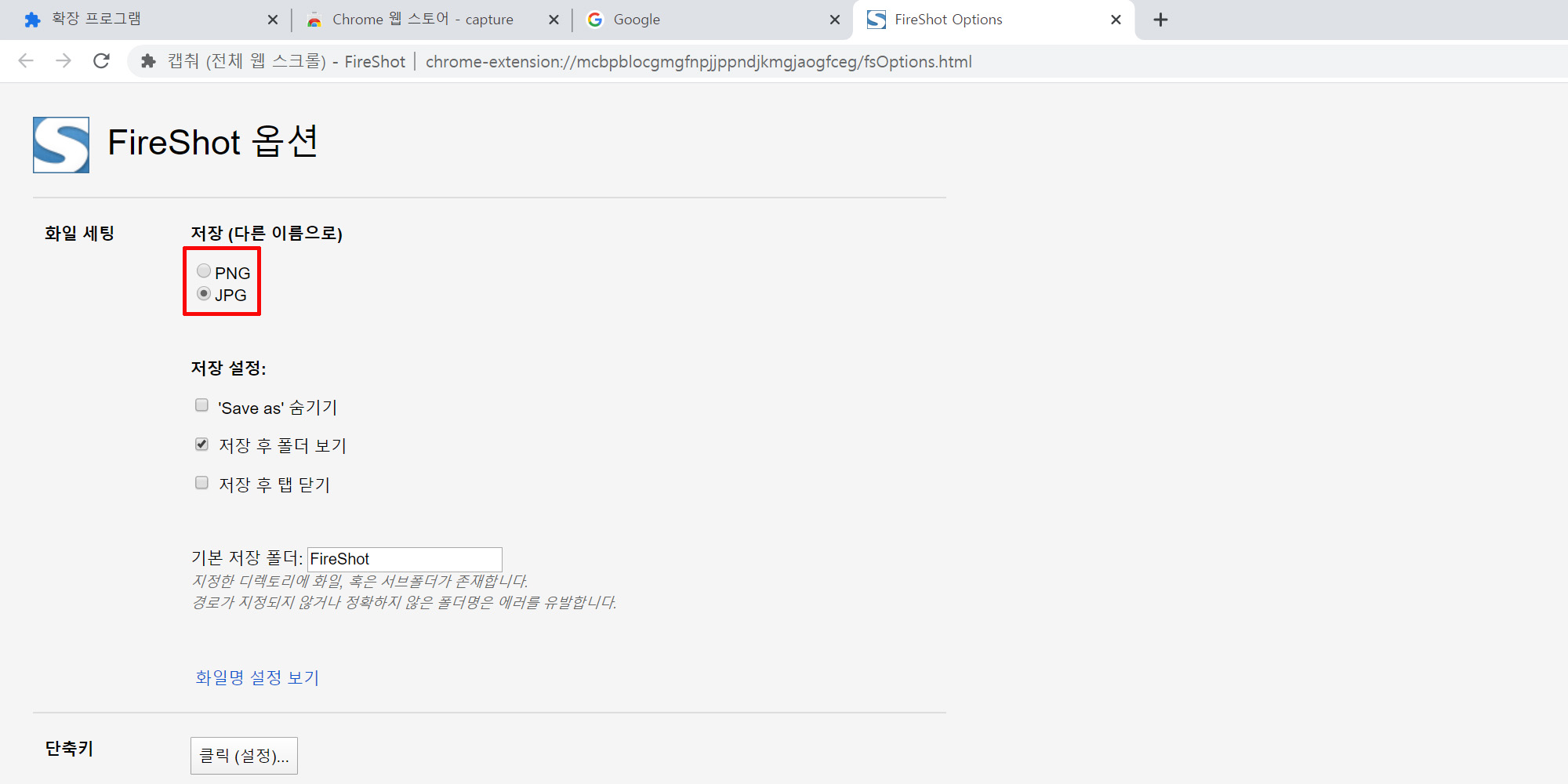1568x784 pixels.
Task: Click the chrome-extension URL in address bar
Action: click(699, 62)
